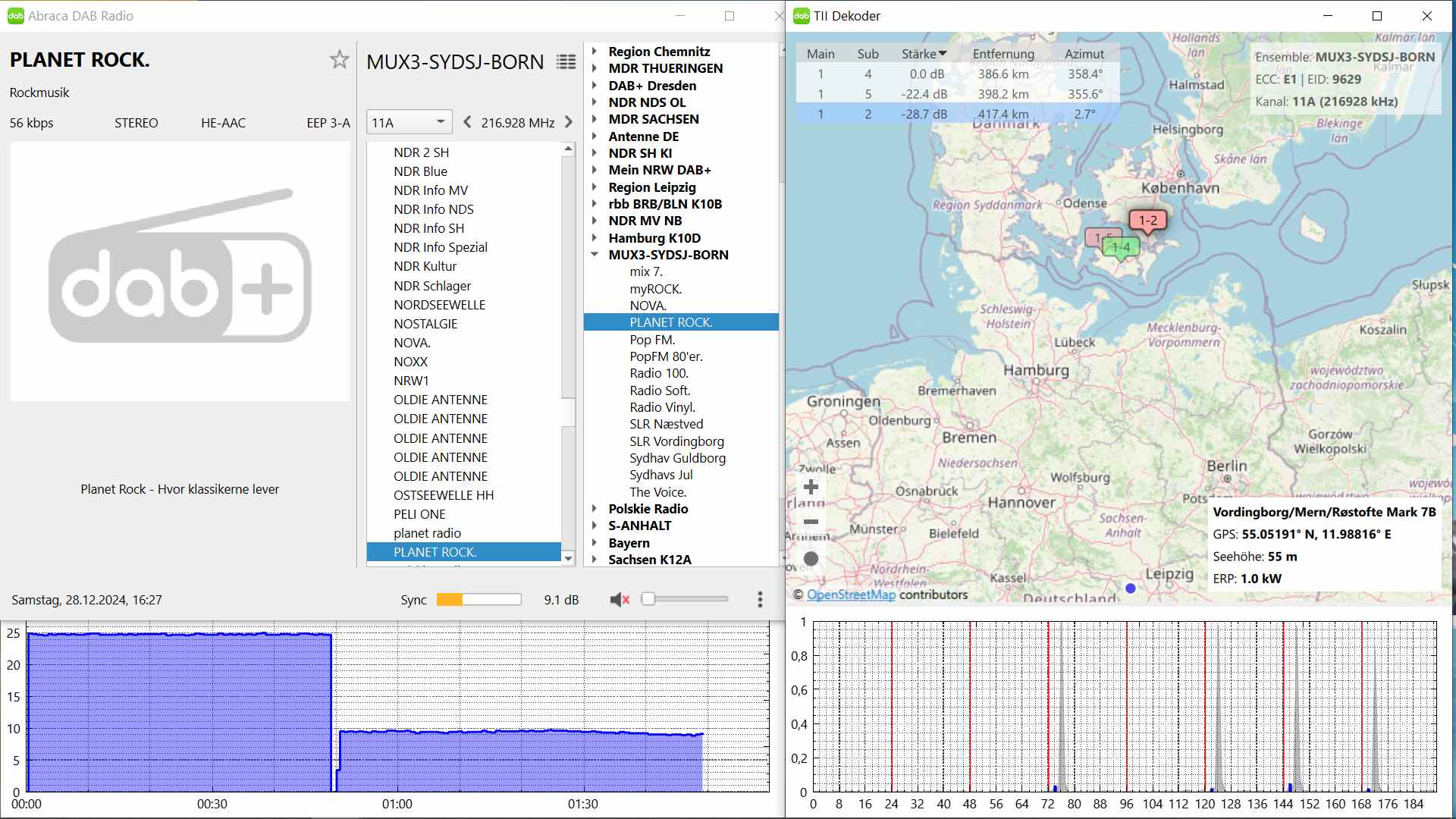Open the 11A channel dropdown
The height and width of the screenshot is (819, 1456).
point(409,122)
